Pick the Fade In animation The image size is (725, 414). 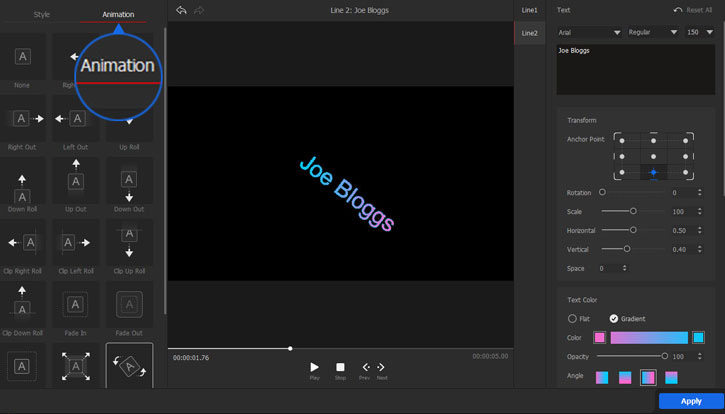(x=75, y=303)
